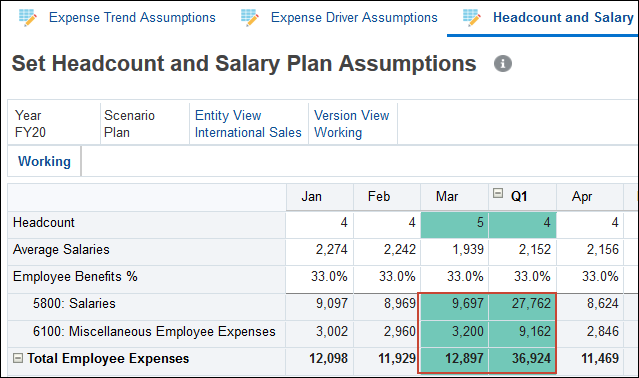Click the Feb Miscellaneous Expenses cell 2,960
This screenshot has width=639, height=378.
coord(387,334)
